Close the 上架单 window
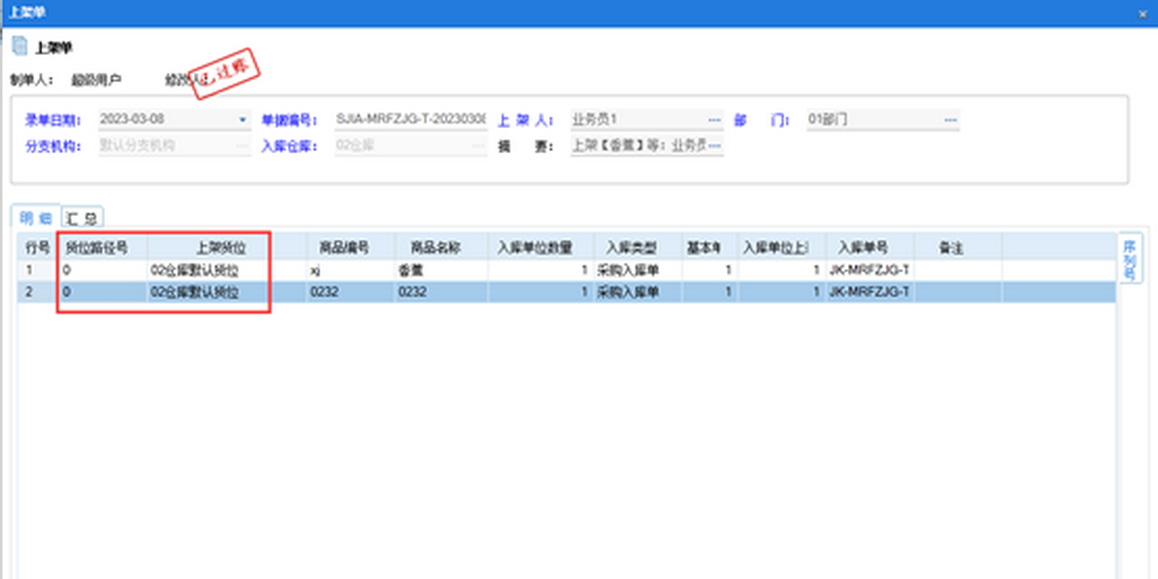This screenshot has height=579, width=1158. pos(1143,14)
